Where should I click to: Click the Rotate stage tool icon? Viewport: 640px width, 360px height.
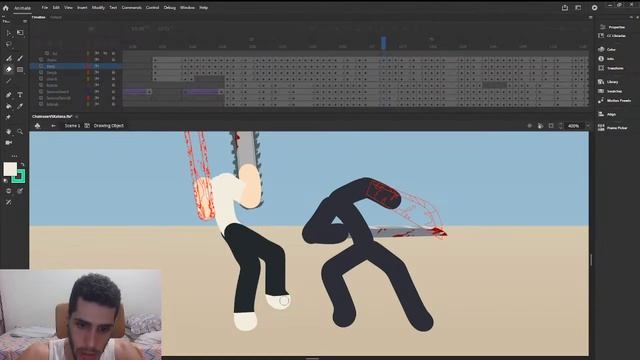[x=540, y=126]
